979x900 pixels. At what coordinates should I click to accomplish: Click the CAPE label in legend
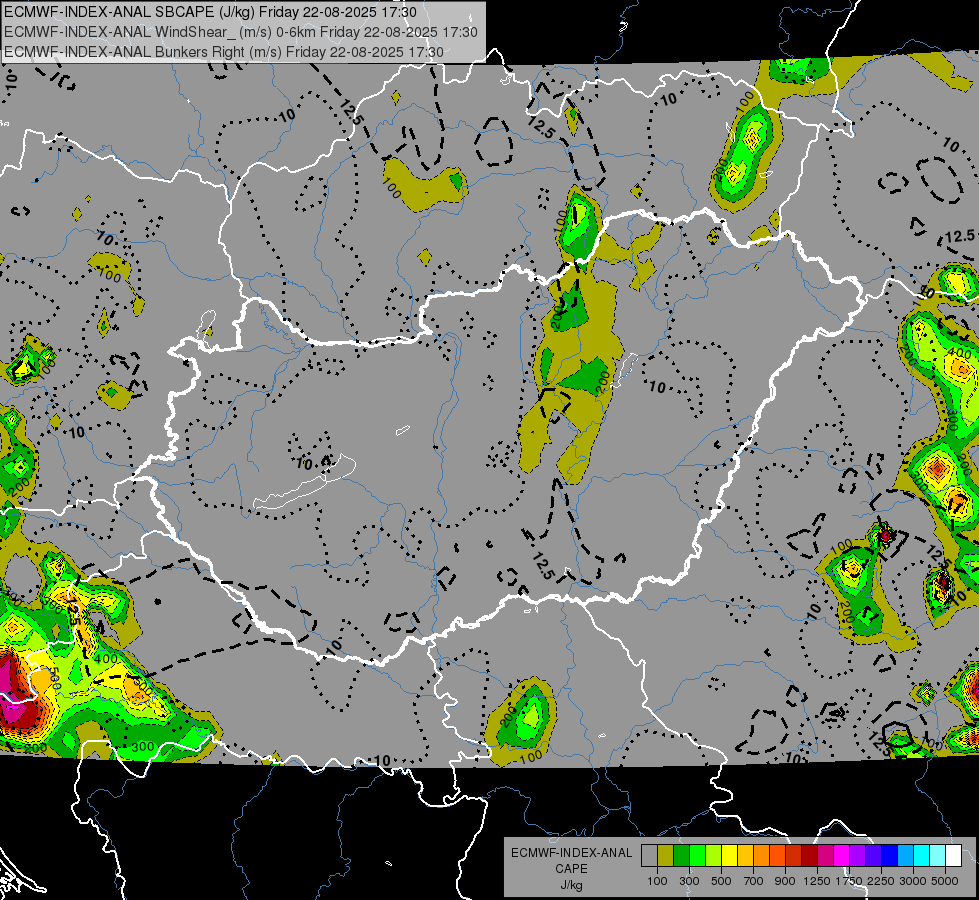pyautogui.click(x=571, y=869)
